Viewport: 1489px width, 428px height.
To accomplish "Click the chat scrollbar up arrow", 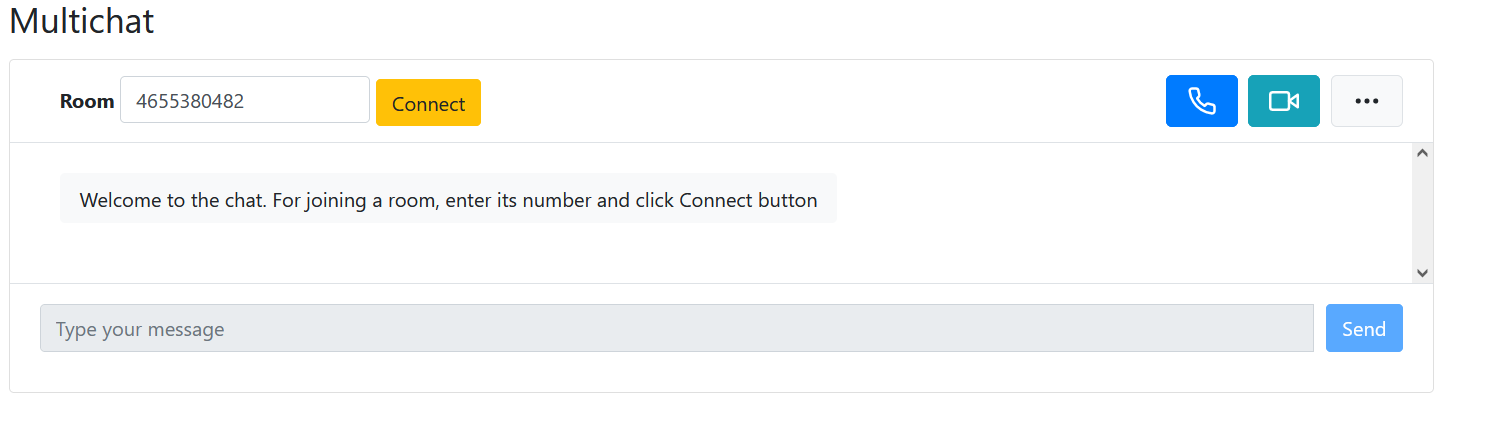I will click(x=1423, y=153).
